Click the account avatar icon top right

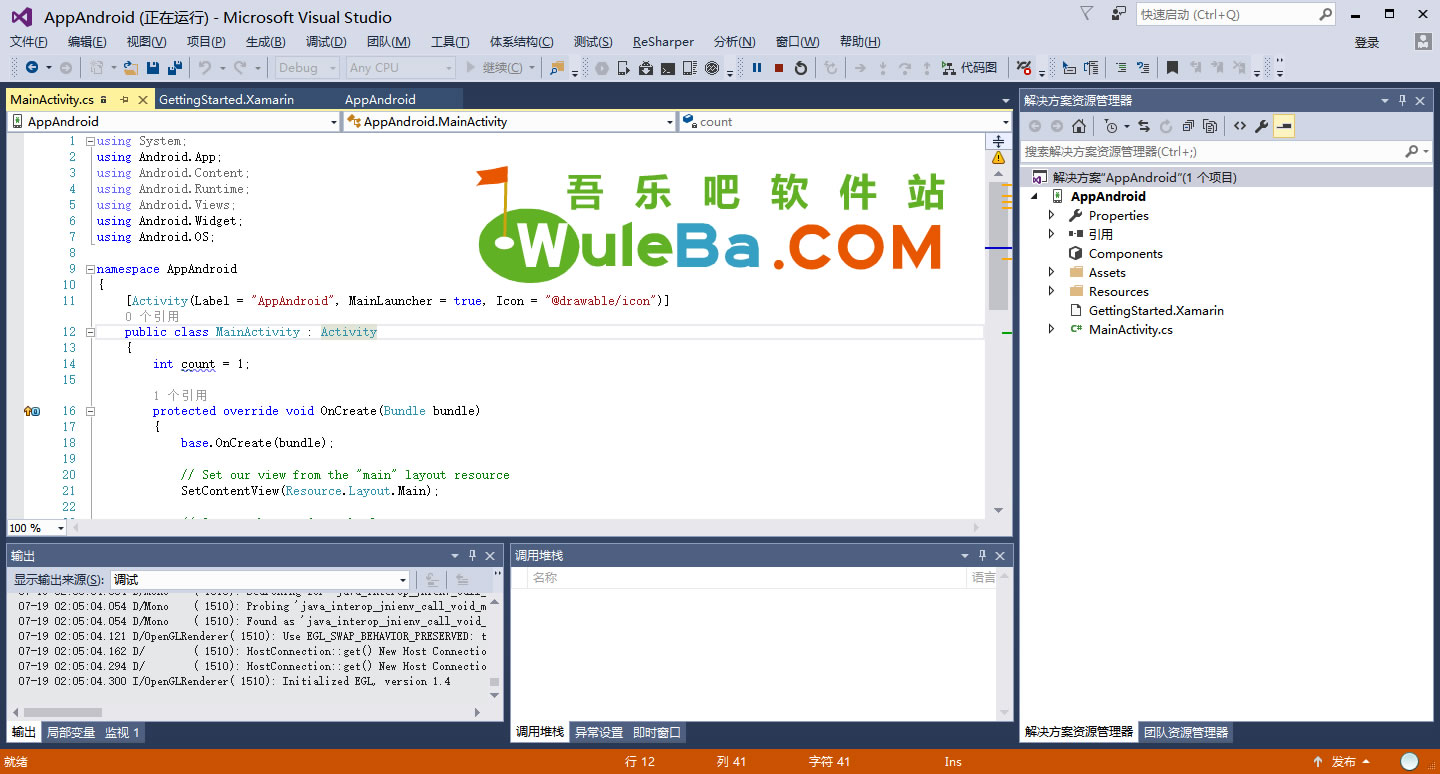[x=1423, y=41]
